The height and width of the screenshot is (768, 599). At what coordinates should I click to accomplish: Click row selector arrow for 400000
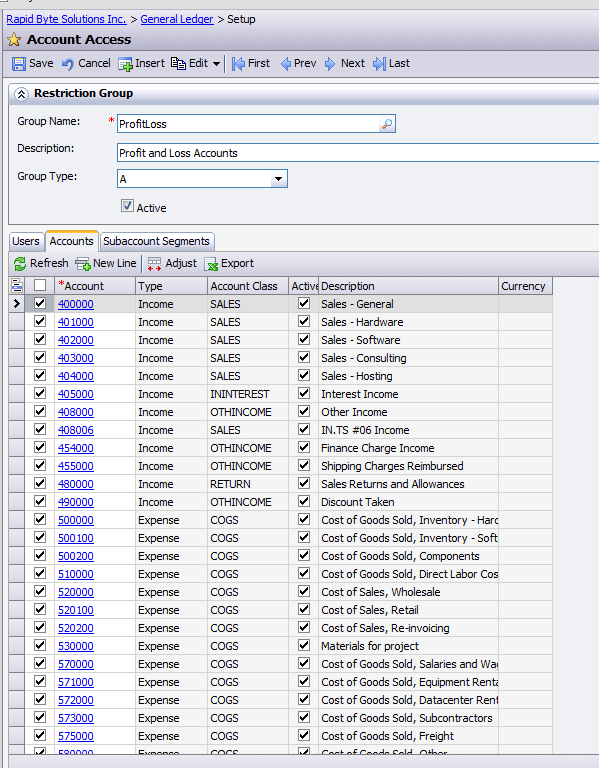(x=17, y=304)
